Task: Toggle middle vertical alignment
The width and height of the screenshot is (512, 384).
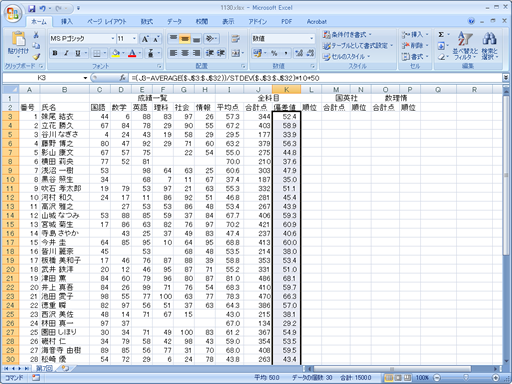Action: [x=185, y=39]
